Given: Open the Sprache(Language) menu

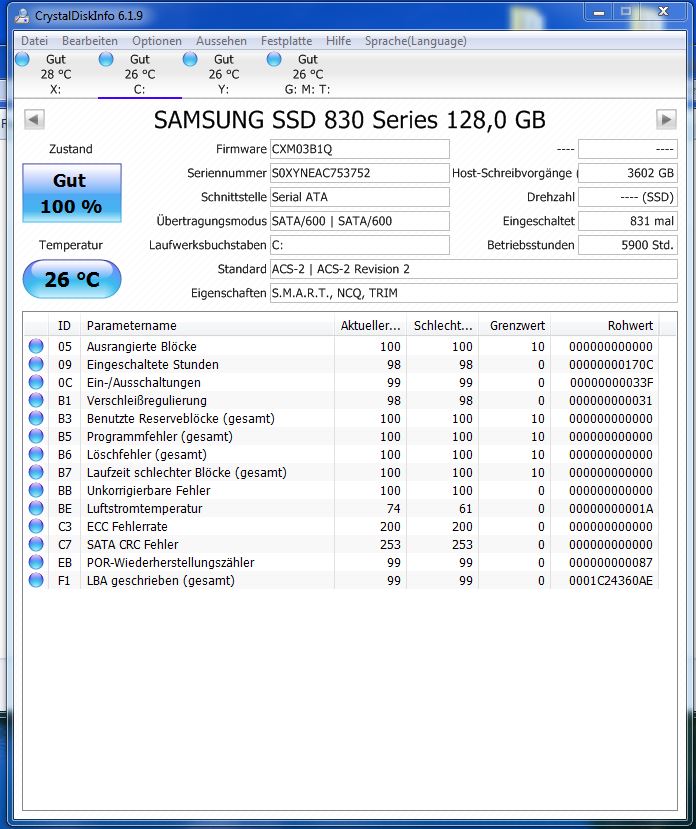Looking at the screenshot, I should tap(416, 41).
